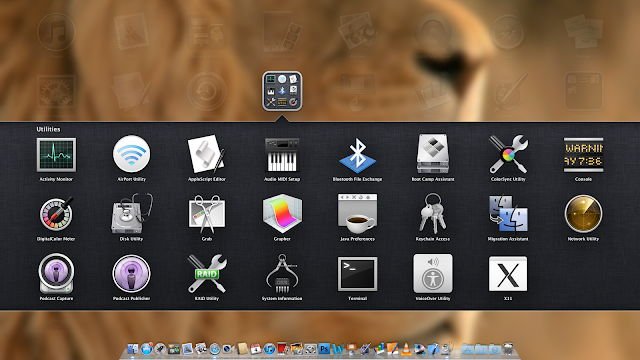Open the Grab screenshot tool
640x360 pixels.
[207, 213]
